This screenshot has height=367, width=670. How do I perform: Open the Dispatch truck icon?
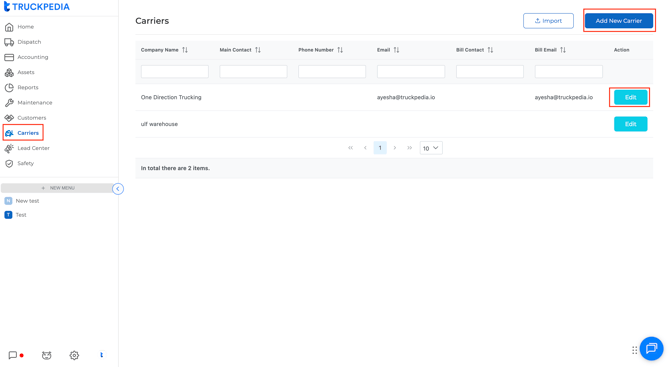tap(9, 42)
